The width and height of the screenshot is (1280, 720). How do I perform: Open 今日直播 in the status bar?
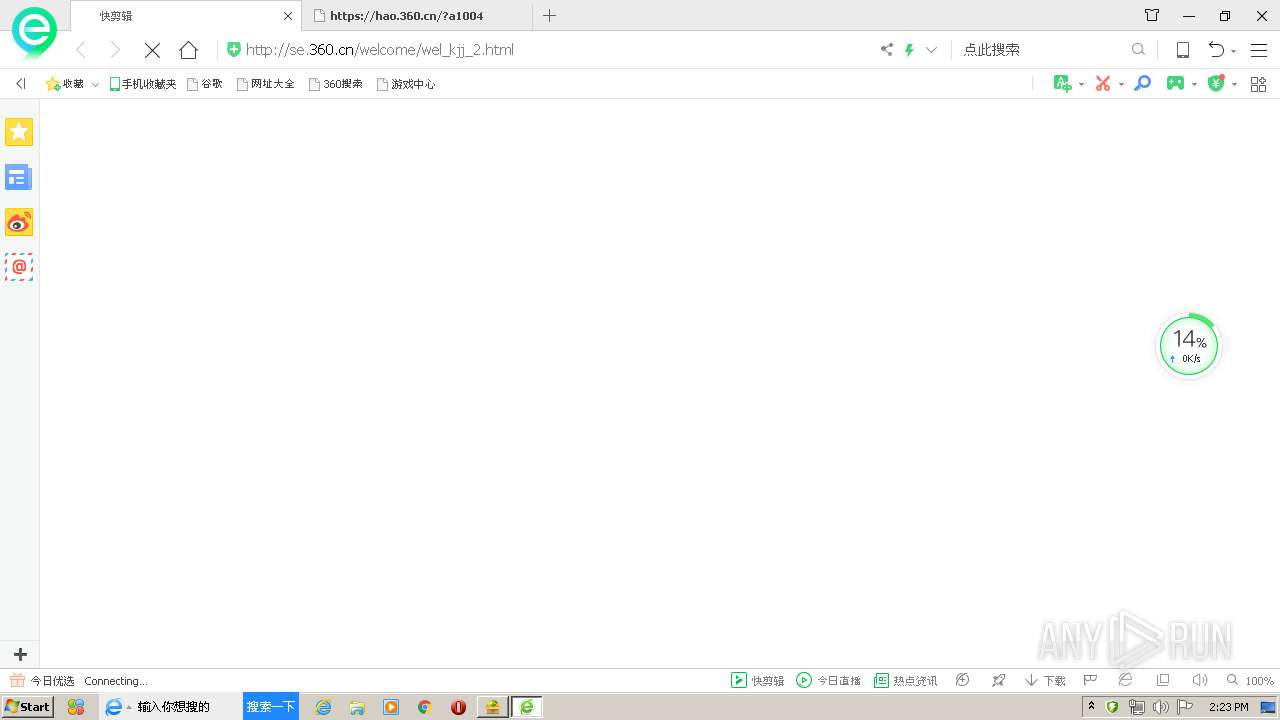pyautogui.click(x=828, y=680)
